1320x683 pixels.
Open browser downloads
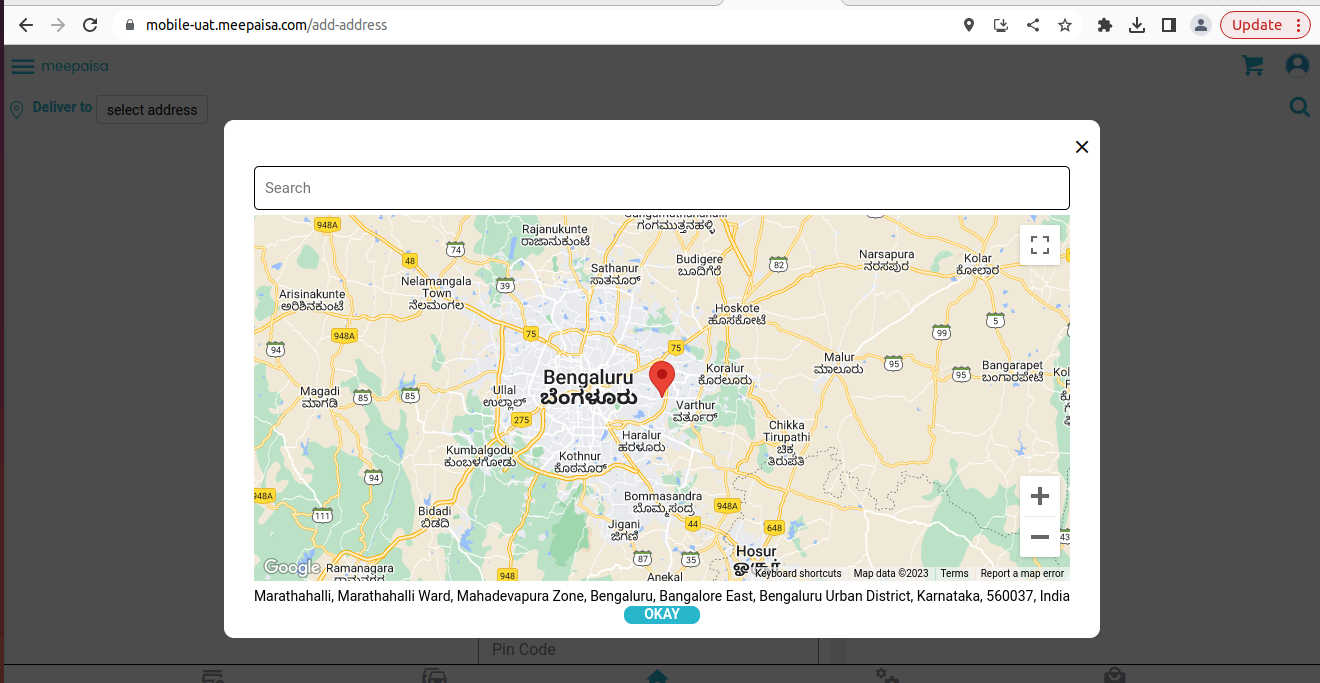pos(1136,25)
